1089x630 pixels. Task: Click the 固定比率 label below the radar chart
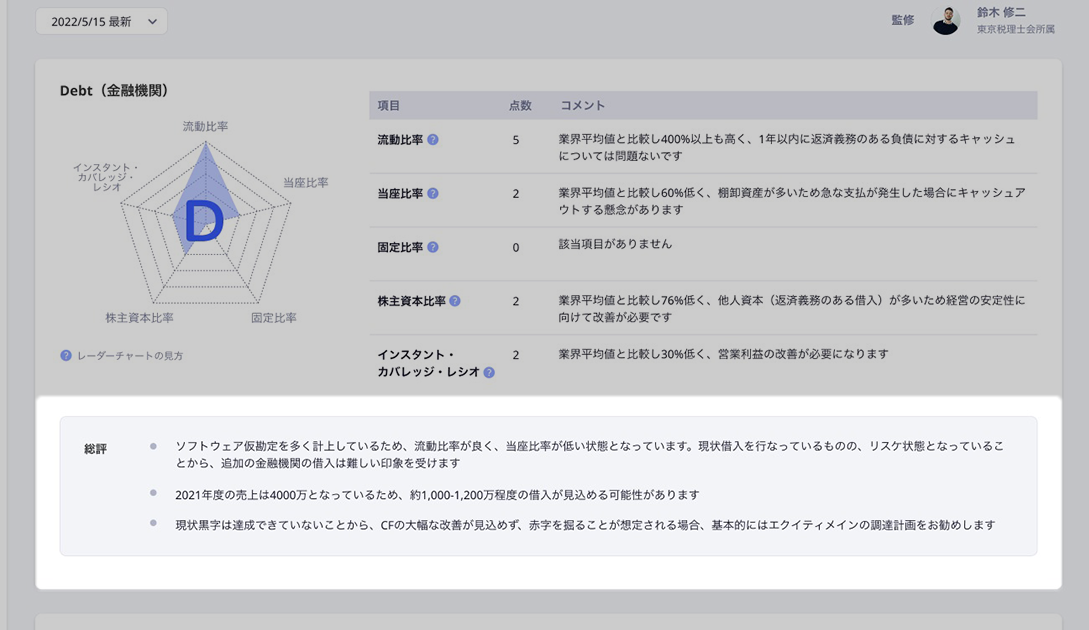pos(273,318)
